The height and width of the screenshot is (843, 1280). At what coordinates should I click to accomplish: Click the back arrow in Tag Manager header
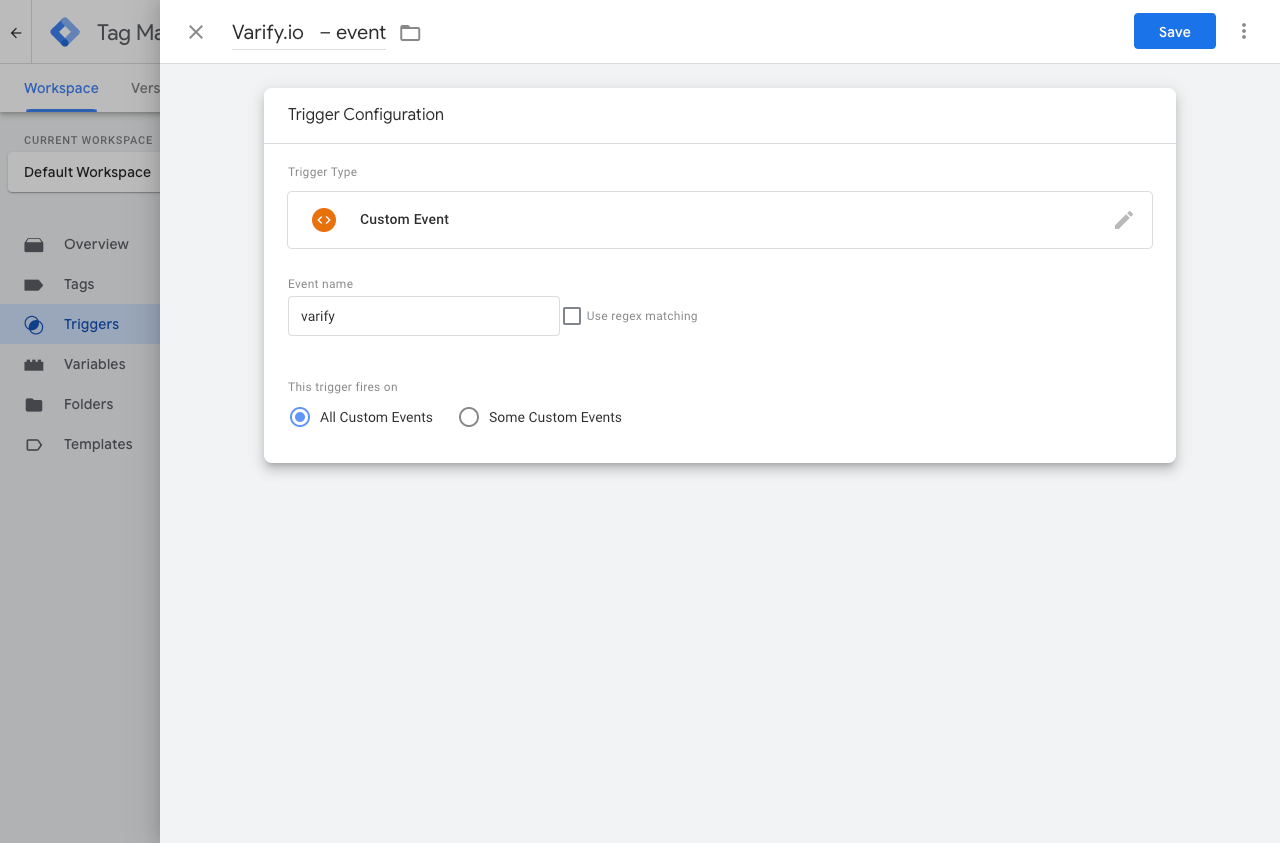click(16, 32)
